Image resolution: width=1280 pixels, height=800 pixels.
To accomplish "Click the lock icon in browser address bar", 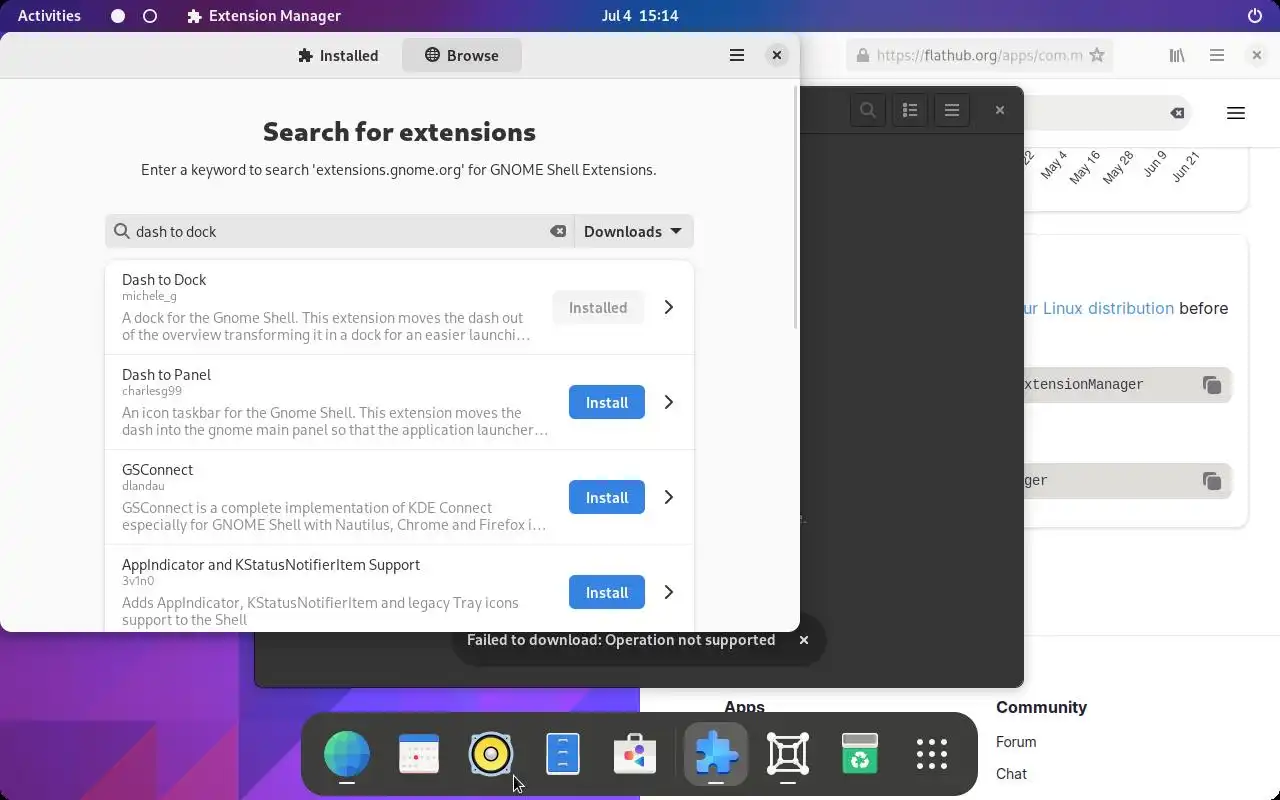I will click(x=861, y=56).
